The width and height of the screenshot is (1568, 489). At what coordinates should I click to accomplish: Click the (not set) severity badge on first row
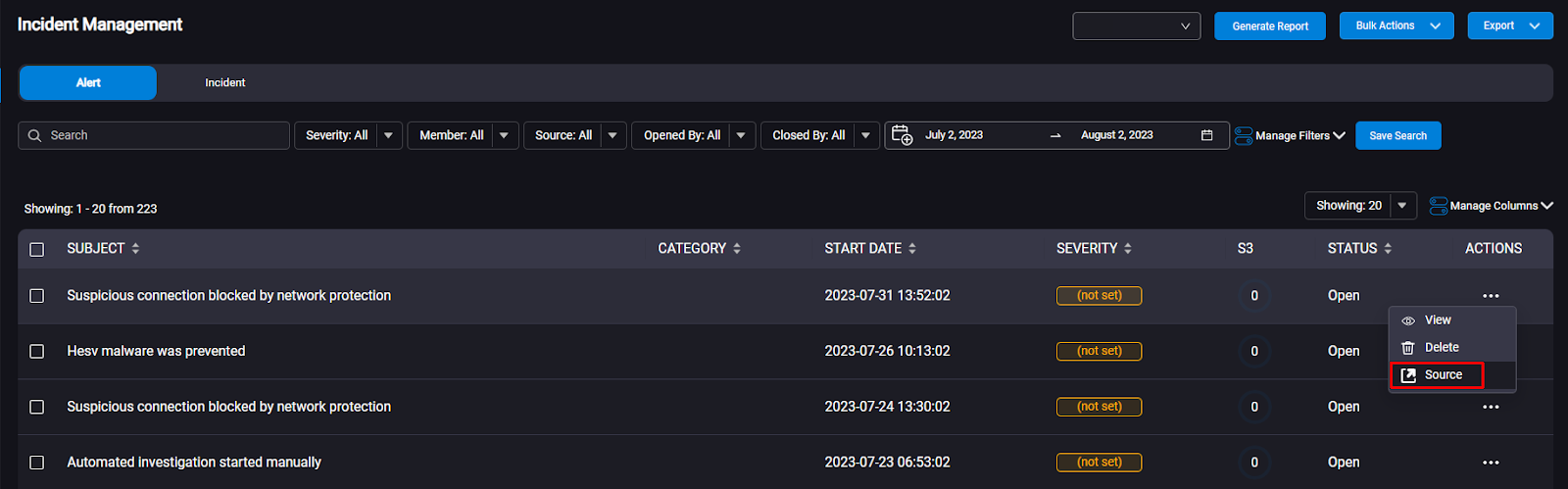1099,296
